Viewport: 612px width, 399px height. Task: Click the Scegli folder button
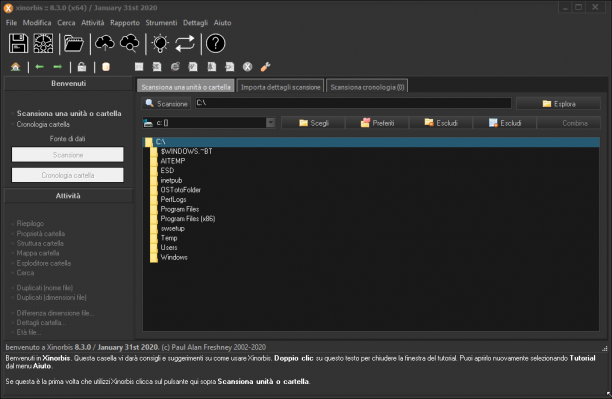click(313, 123)
